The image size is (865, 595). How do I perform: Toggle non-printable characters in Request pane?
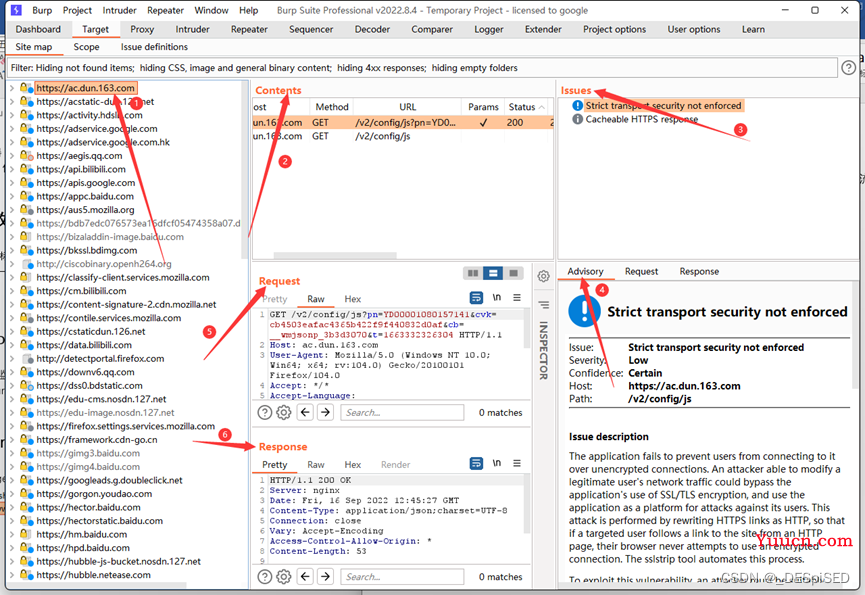click(497, 298)
